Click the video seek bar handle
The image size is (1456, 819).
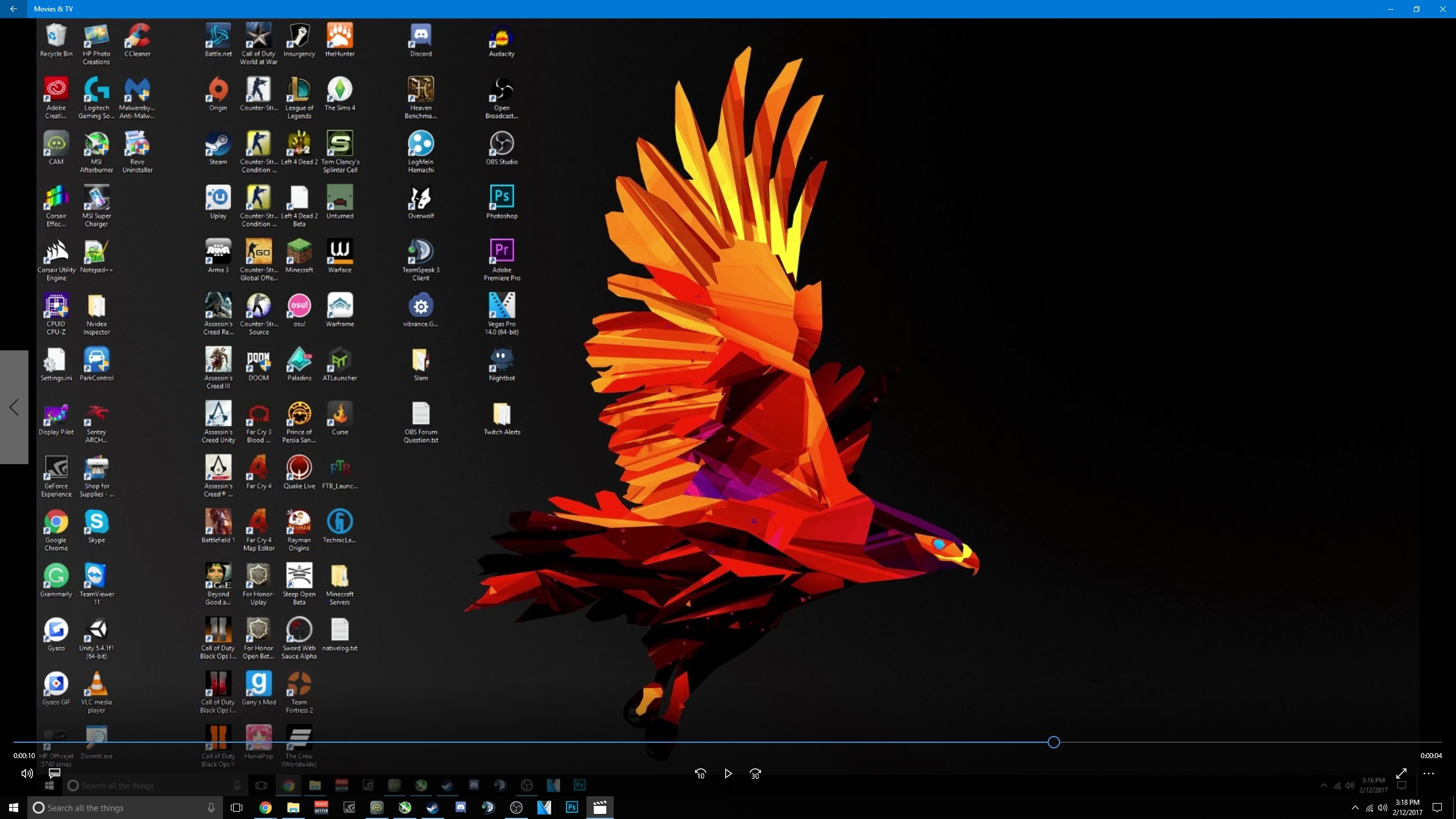point(1053,742)
